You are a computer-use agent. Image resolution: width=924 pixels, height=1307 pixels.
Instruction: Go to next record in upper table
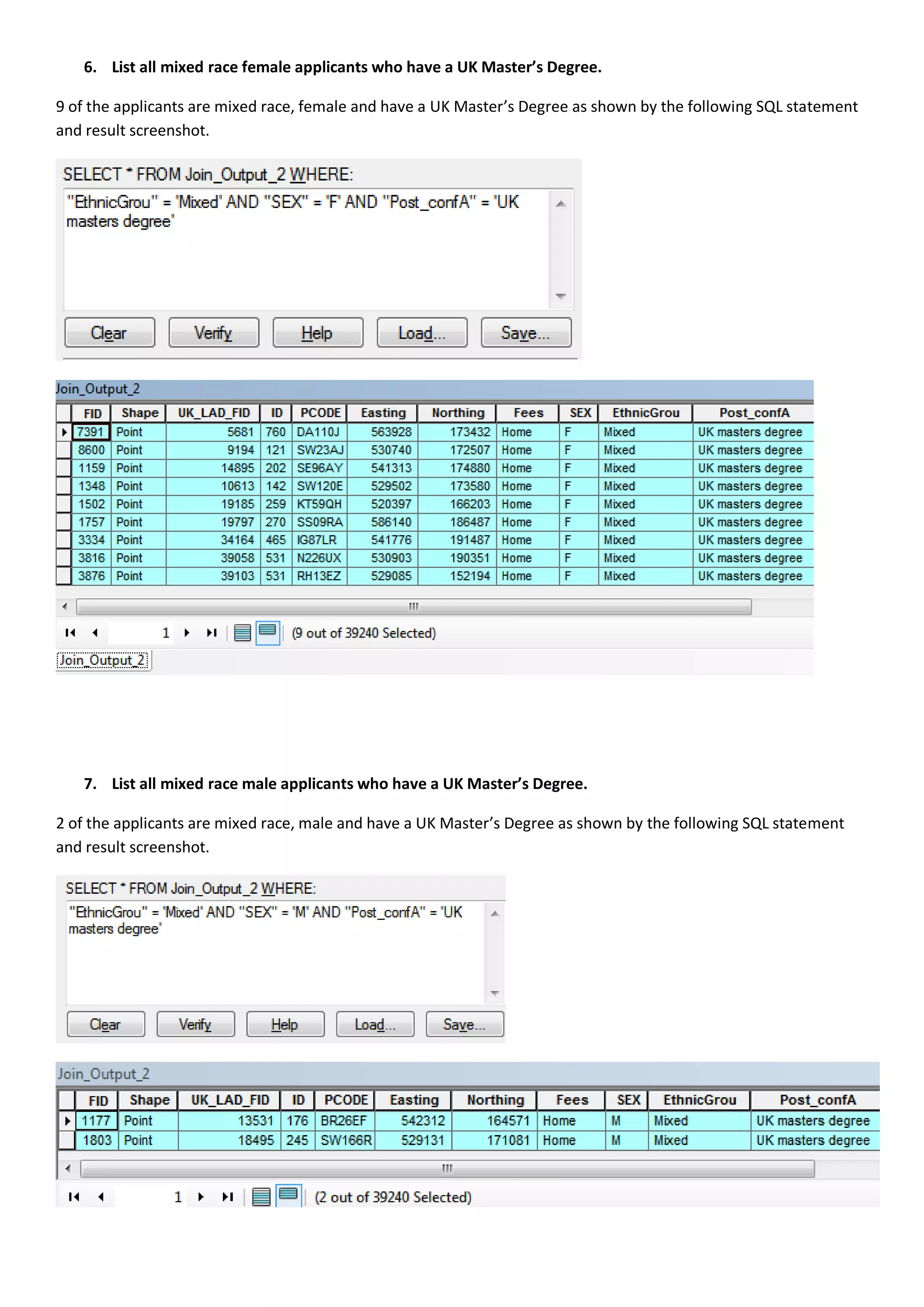point(187,633)
